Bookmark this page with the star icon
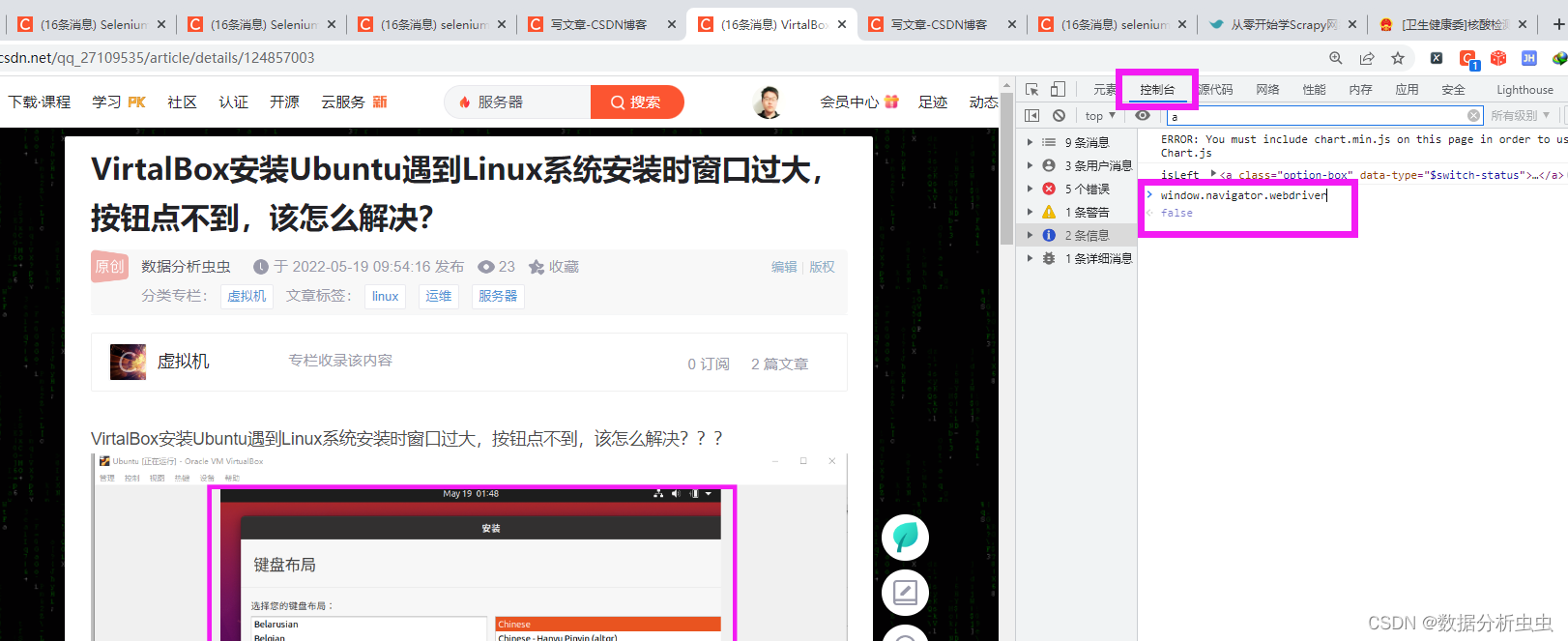1568x641 pixels. tap(1398, 58)
